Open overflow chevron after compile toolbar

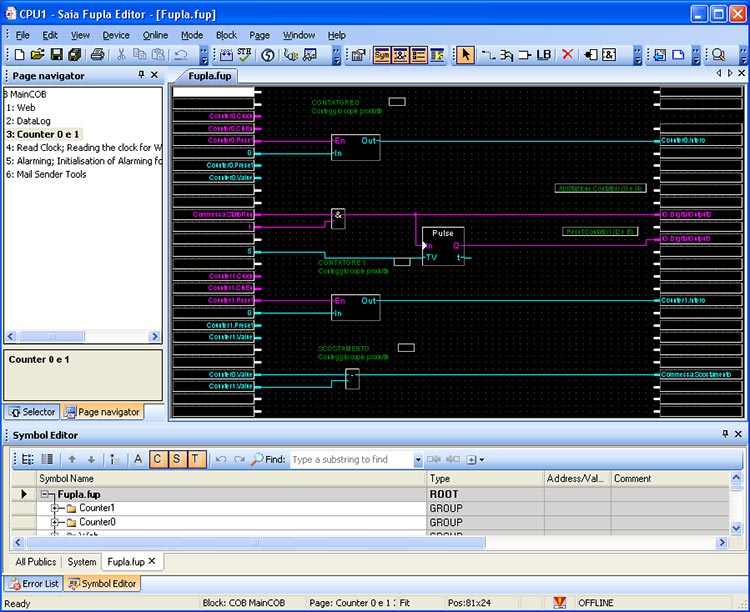click(337, 55)
